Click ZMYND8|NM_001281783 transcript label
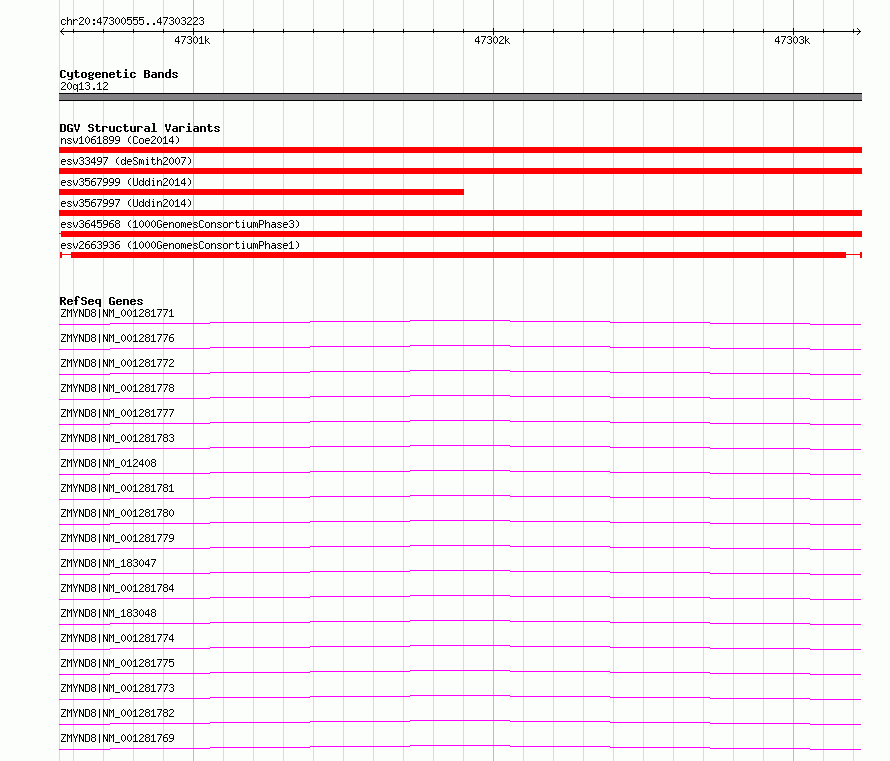The width and height of the screenshot is (890, 761). tap(117, 438)
